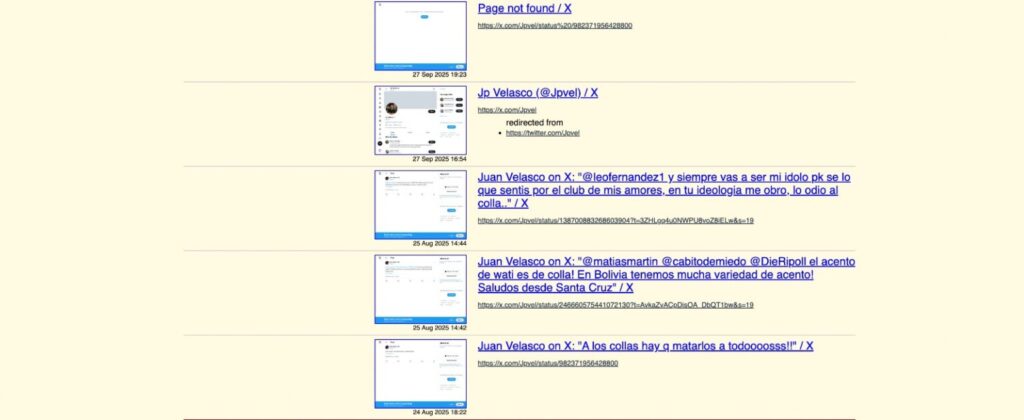Click the status URL ending in DbQT1bw&s=19

pos(615,305)
